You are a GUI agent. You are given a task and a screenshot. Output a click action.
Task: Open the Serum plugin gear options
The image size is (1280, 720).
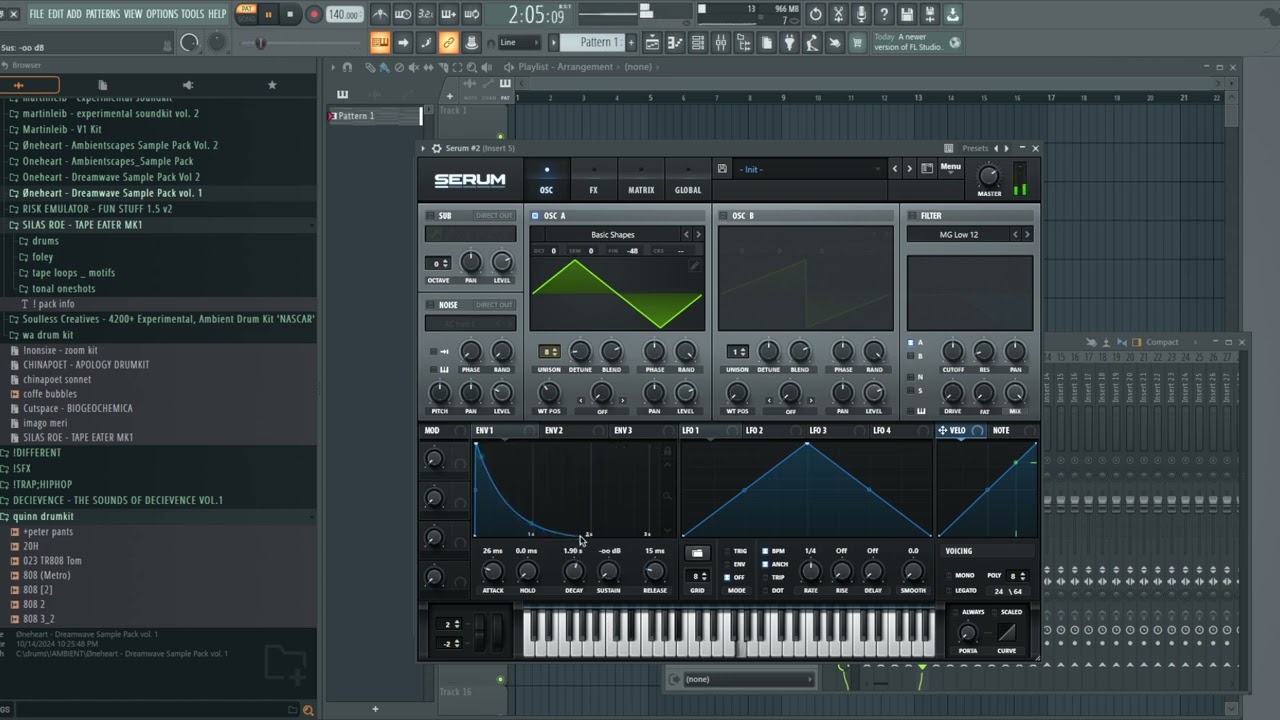pos(436,148)
